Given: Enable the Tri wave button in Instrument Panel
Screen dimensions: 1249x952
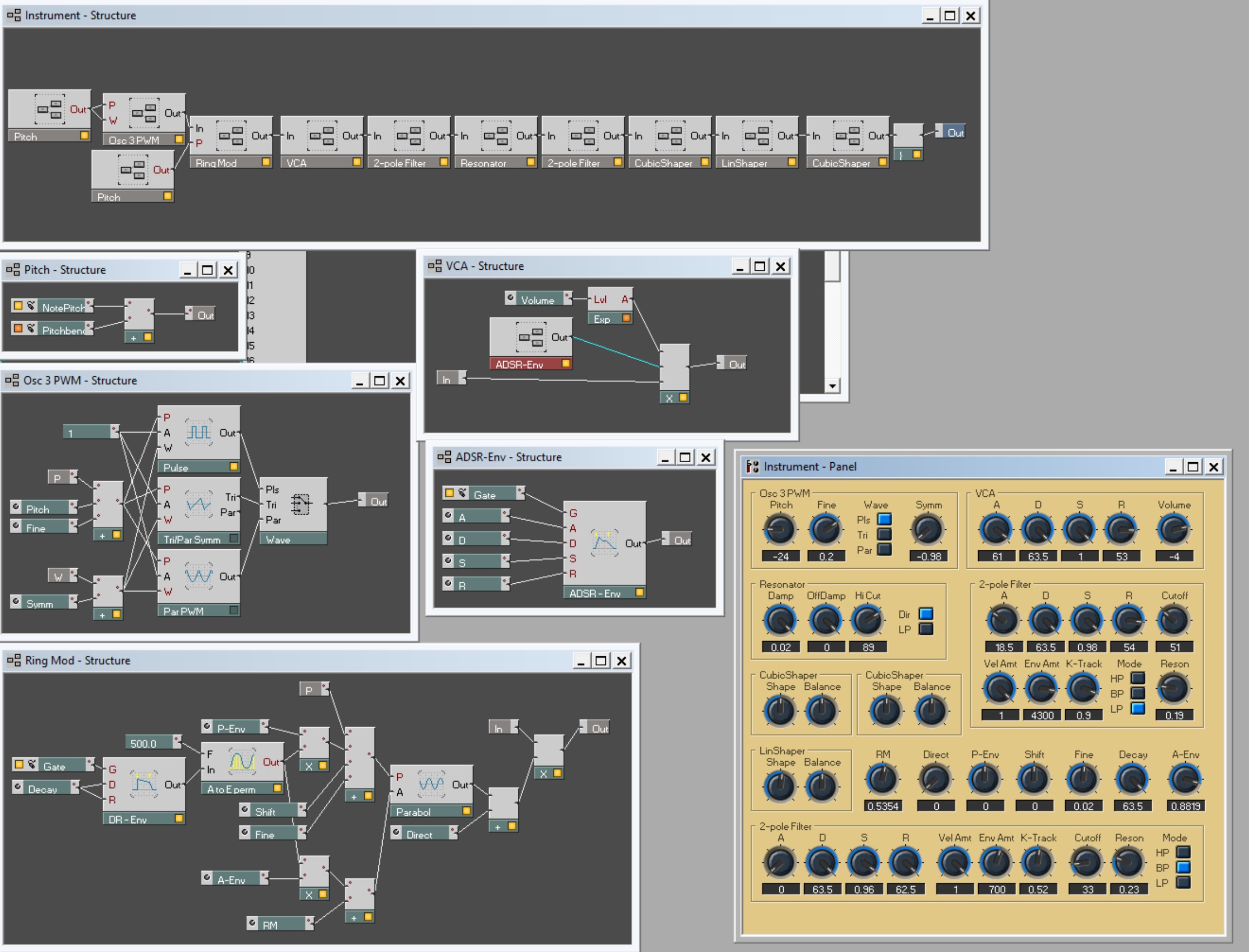Looking at the screenshot, I should tap(884, 534).
